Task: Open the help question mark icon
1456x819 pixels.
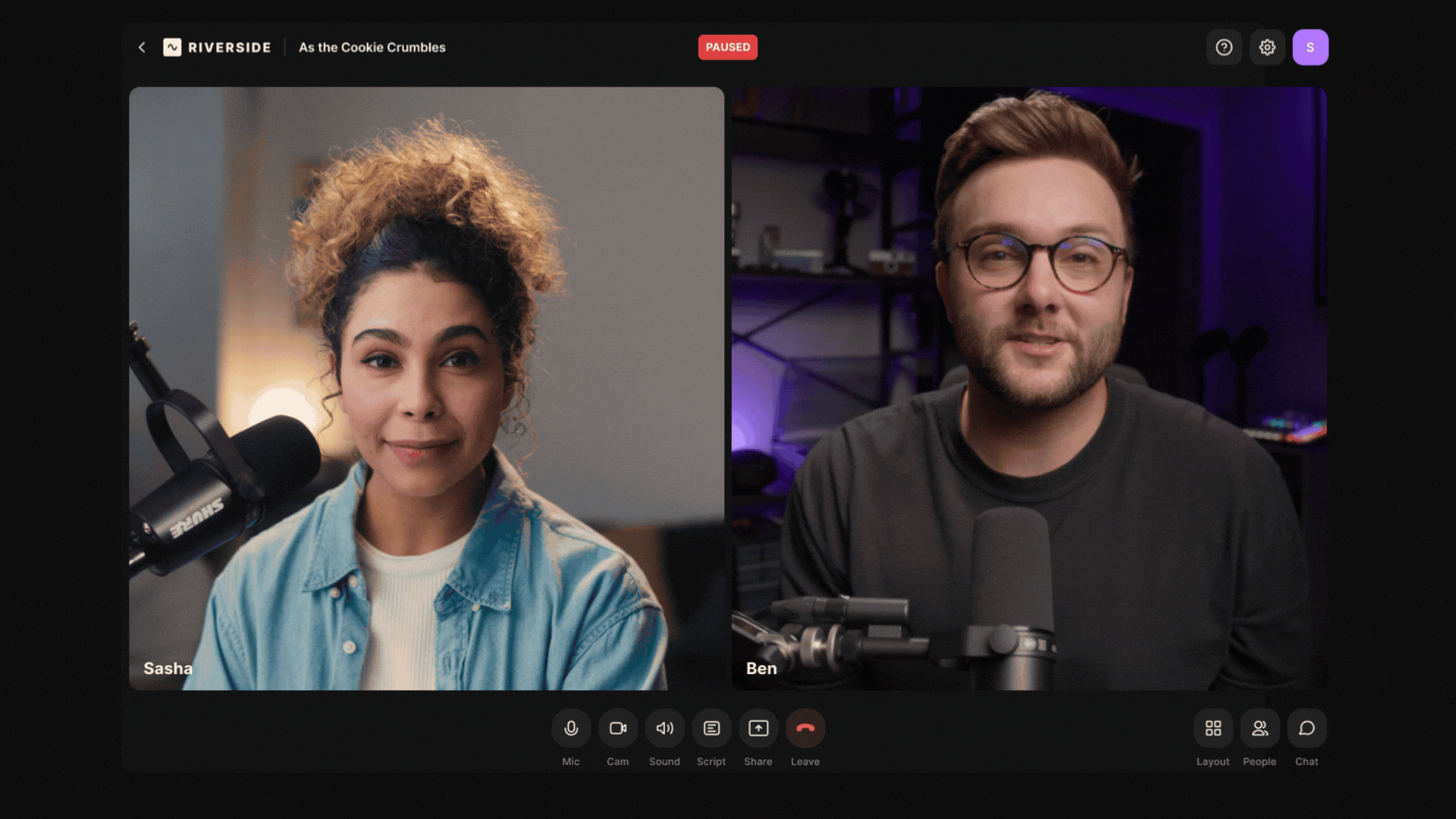Action: 1224,47
